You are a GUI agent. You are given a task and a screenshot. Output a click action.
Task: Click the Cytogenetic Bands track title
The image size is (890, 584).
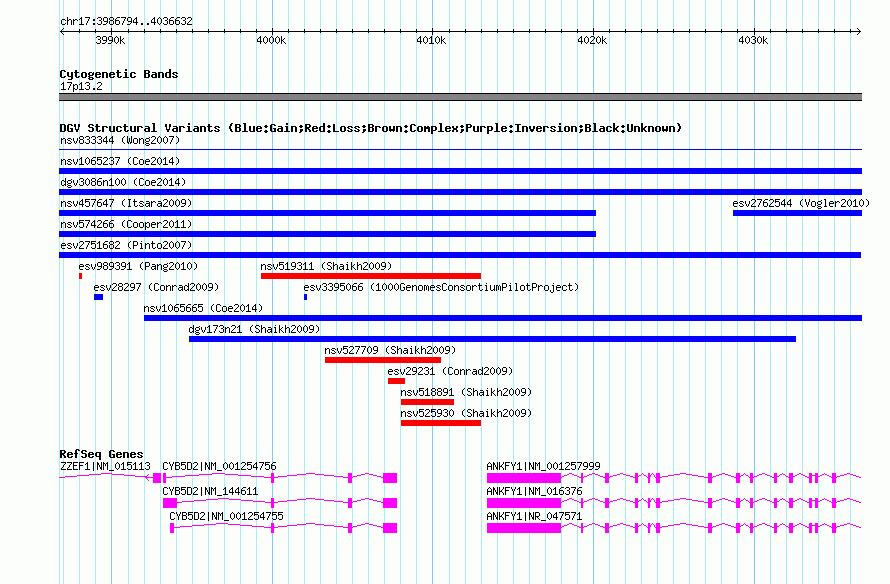tap(119, 74)
